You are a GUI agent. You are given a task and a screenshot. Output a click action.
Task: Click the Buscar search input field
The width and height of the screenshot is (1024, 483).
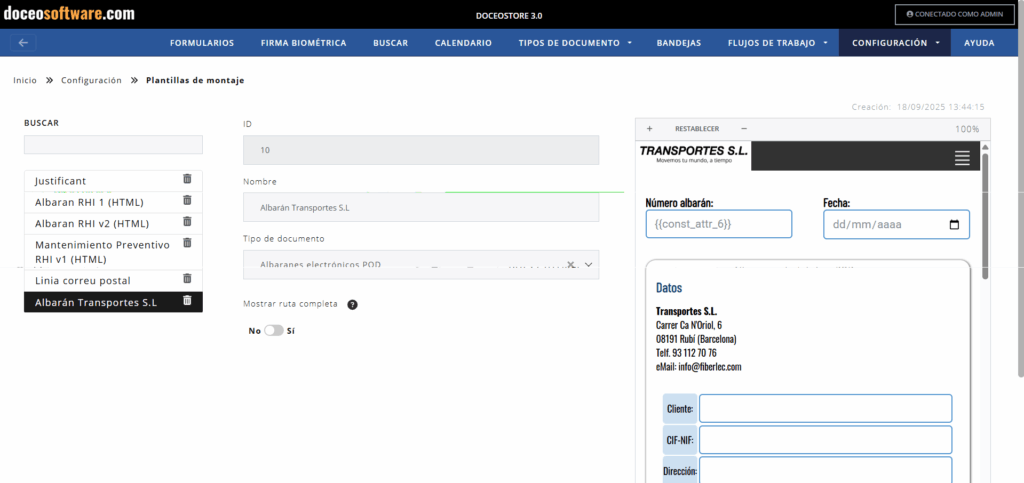[113, 145]
